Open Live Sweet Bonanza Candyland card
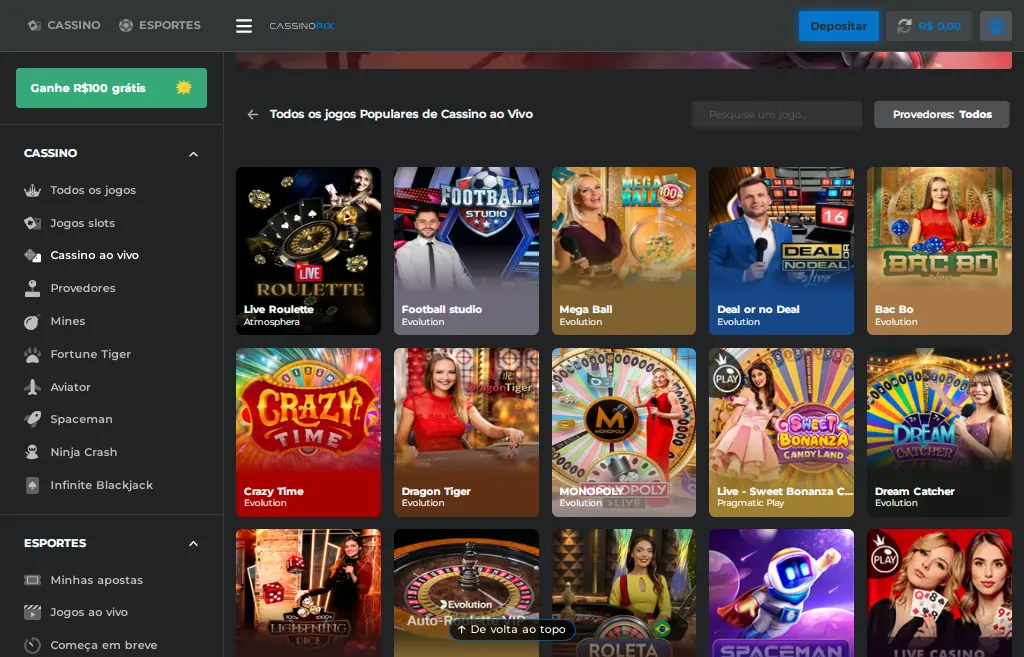1024x657 pixels. (x=782, y=432)
